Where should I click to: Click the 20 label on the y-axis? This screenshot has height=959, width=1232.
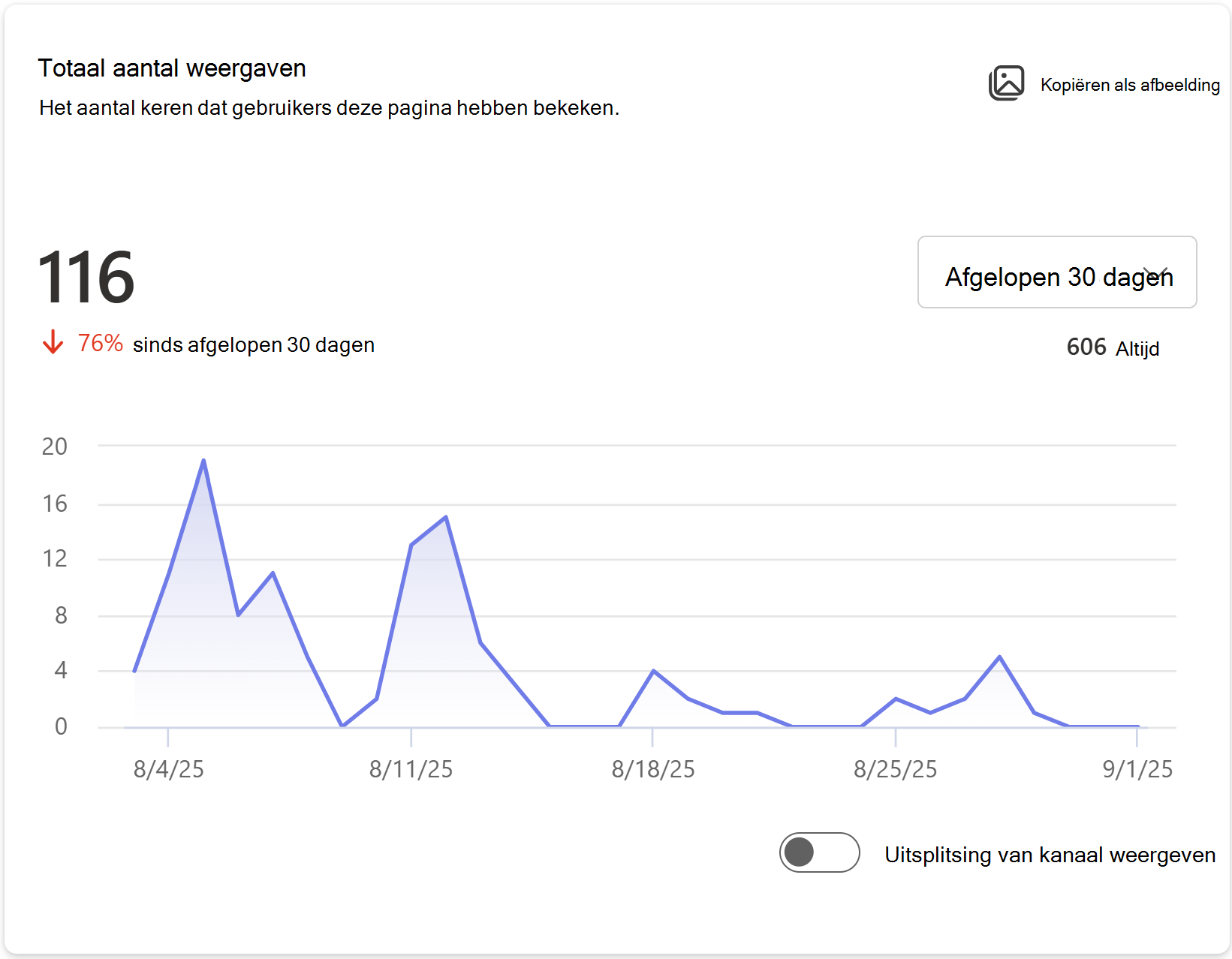point(55,446)
